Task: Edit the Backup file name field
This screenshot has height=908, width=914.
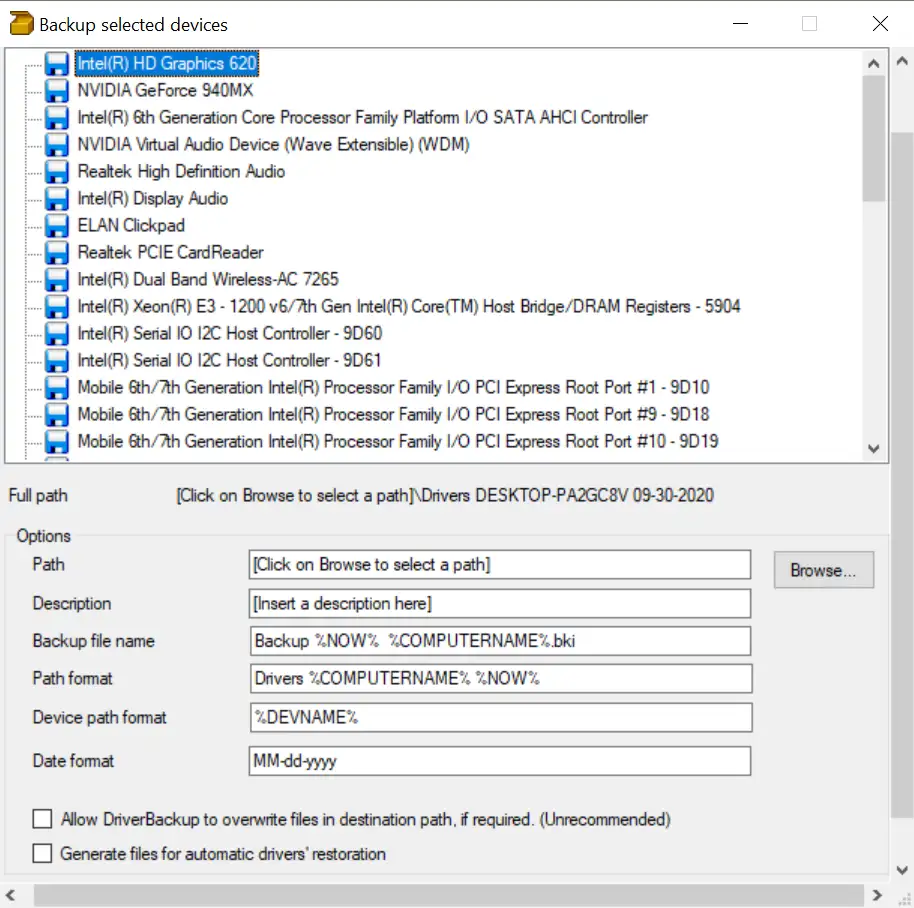Action: (x=500, y=640)
